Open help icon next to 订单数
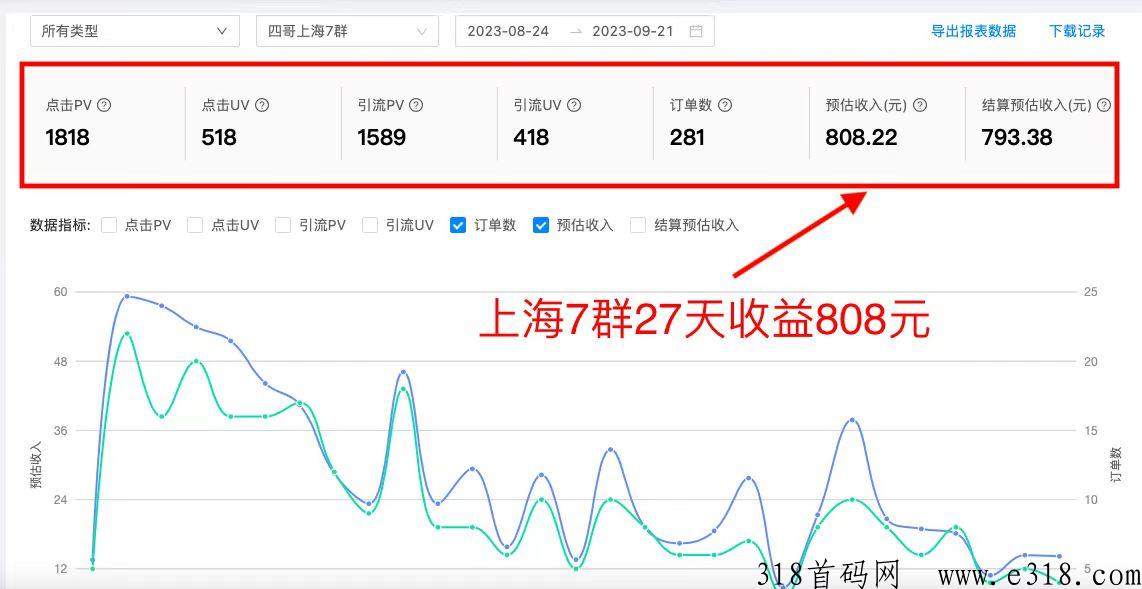 (725, 105)
